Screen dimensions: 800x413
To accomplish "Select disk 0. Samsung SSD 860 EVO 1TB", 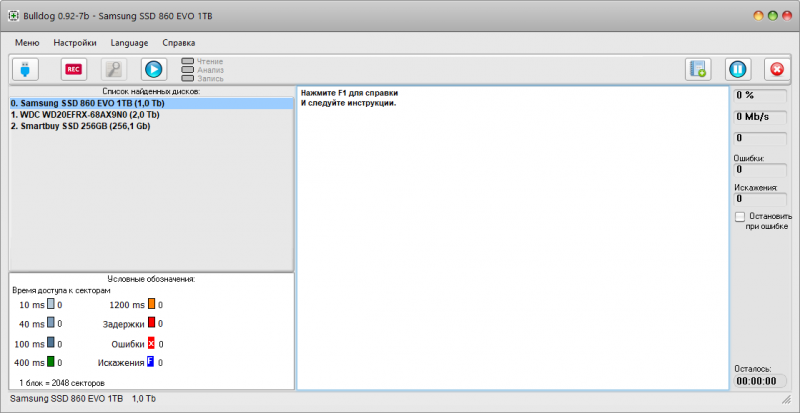I will tap(152, 104).
